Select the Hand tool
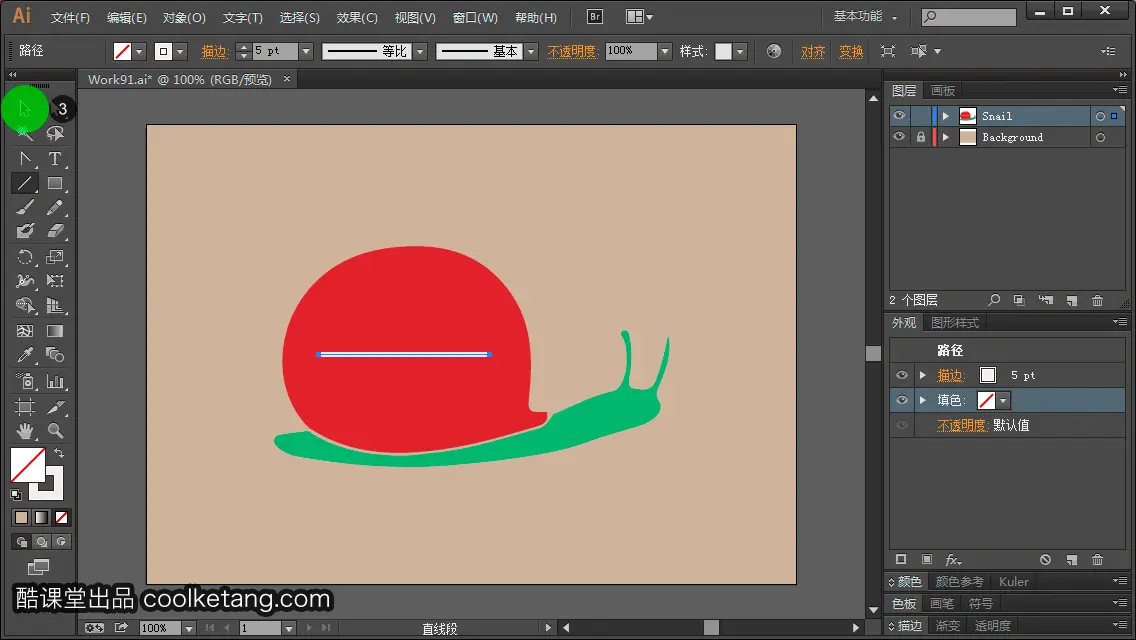 (x=25, y=431)
